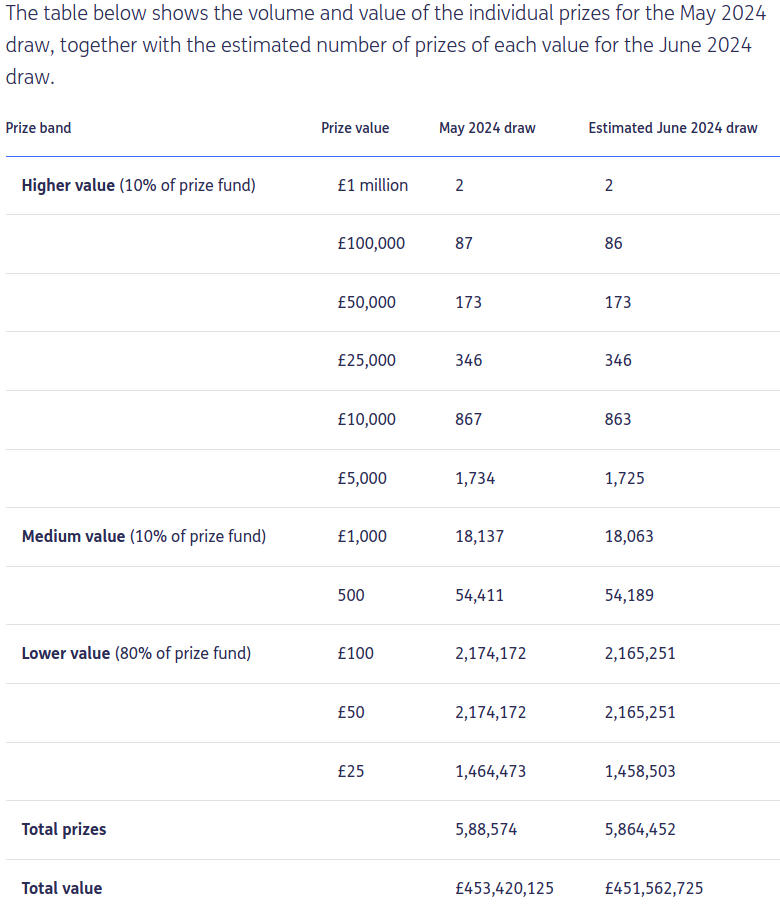Click the £25 prize value cell

point(351,771)
